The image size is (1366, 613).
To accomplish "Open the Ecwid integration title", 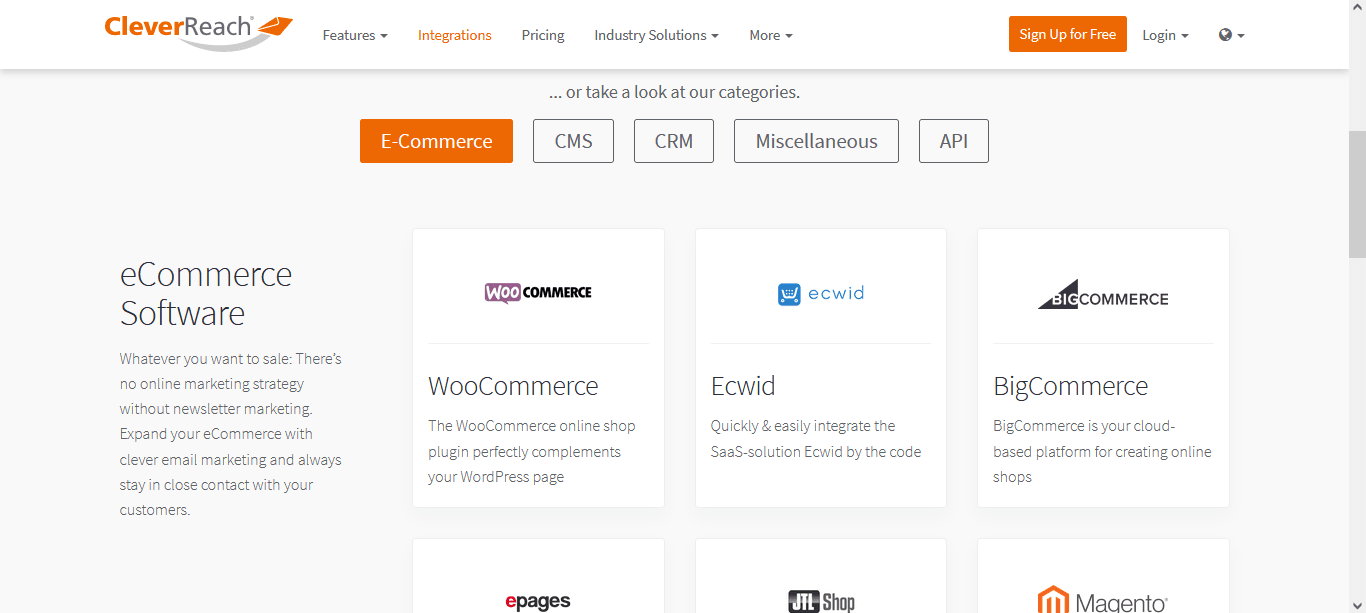I will click(x=743, y=386).
